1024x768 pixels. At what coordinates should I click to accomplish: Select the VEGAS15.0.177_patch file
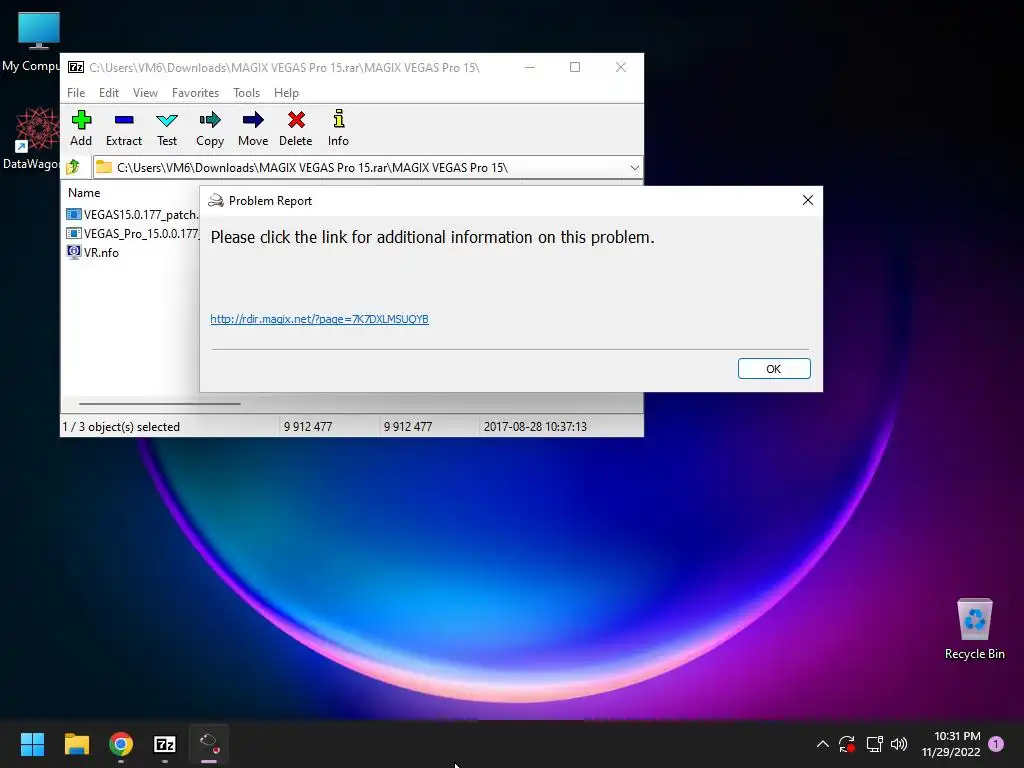[133, 214]
